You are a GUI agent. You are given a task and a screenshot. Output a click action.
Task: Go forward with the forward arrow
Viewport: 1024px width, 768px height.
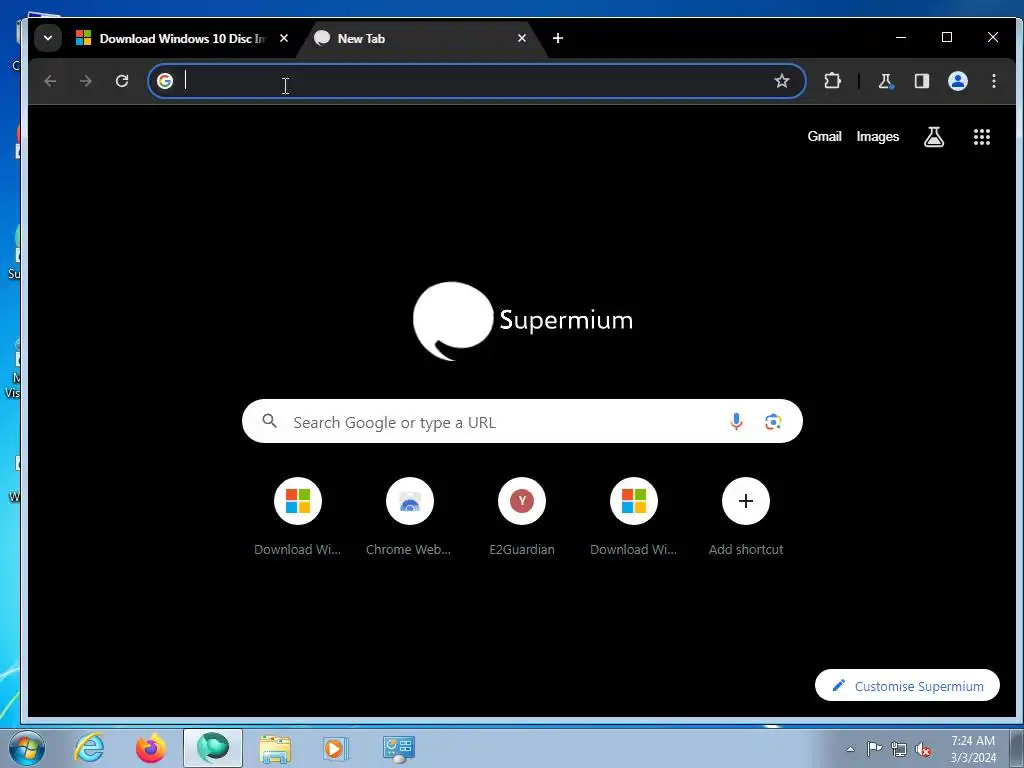[86, 81]
